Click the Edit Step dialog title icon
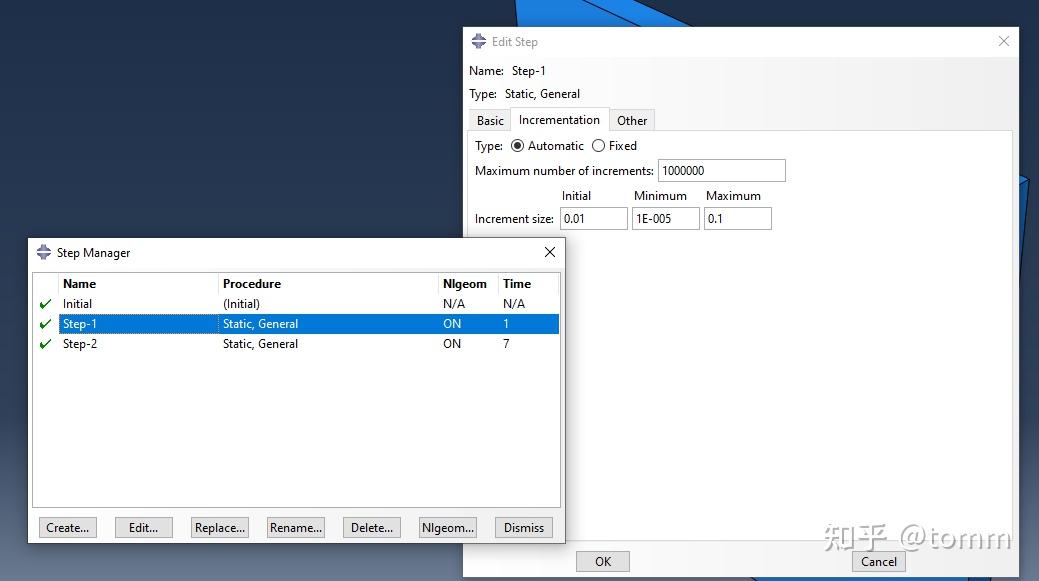1039x581 pixels. tap(477, 41)
